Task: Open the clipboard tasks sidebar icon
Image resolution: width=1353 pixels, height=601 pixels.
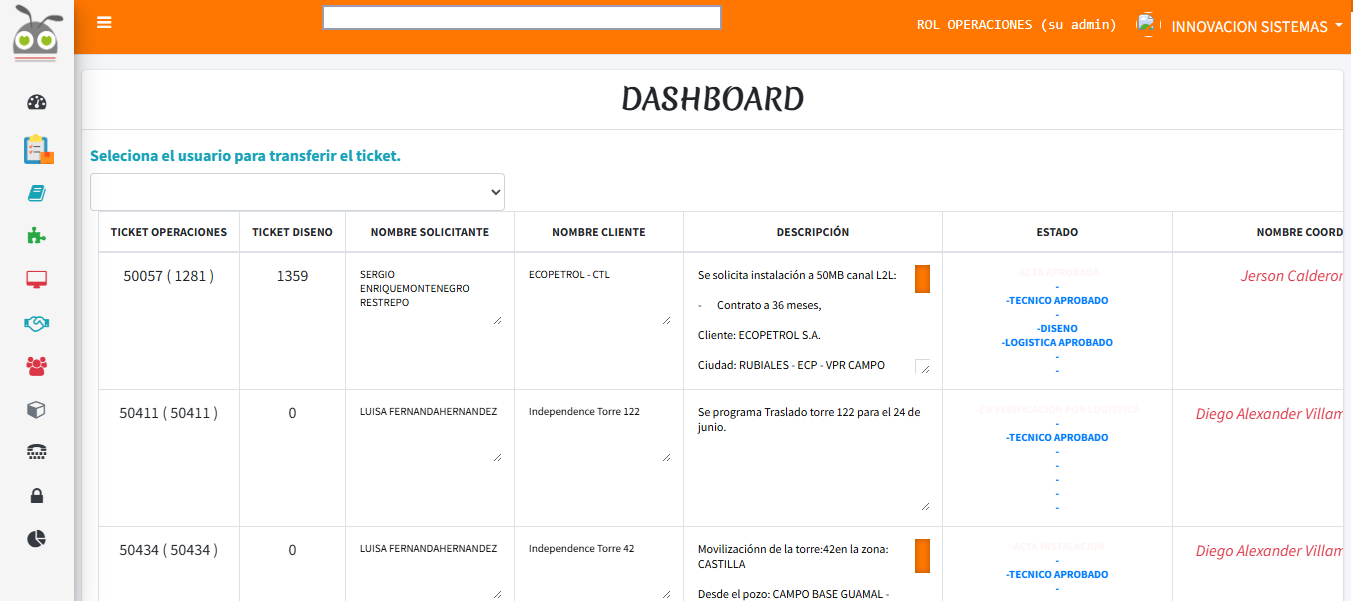Action: pos(38,149)
